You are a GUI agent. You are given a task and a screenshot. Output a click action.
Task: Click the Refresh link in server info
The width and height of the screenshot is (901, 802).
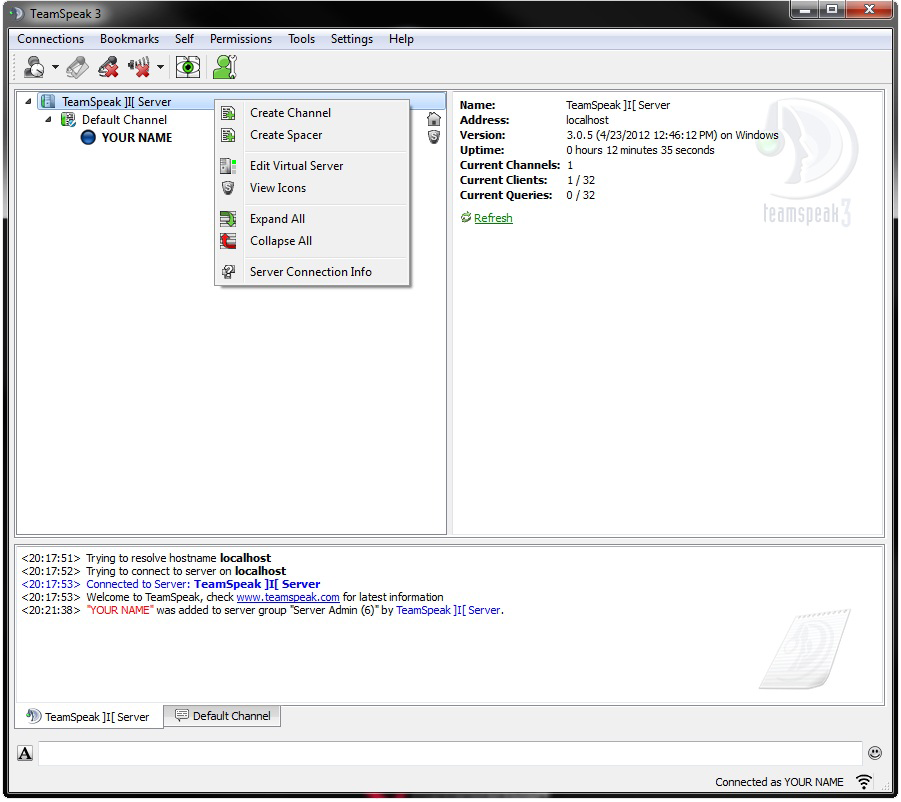click(493, 218)
